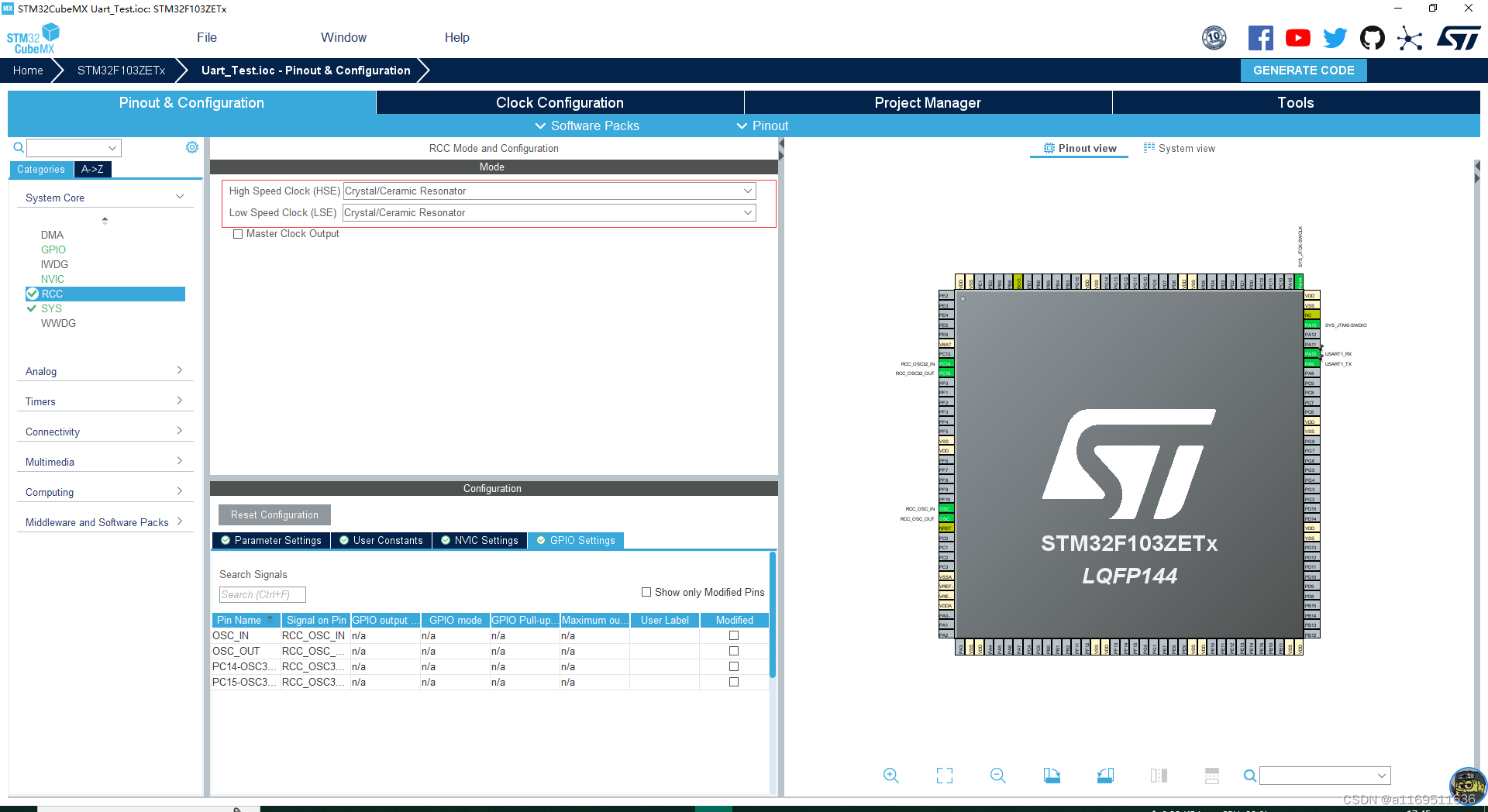Image resolution: width=1488 pixels, height=812 pixels.
Task: Click the 10-year anniversary badge icon
Action: tap(1214, 38)
